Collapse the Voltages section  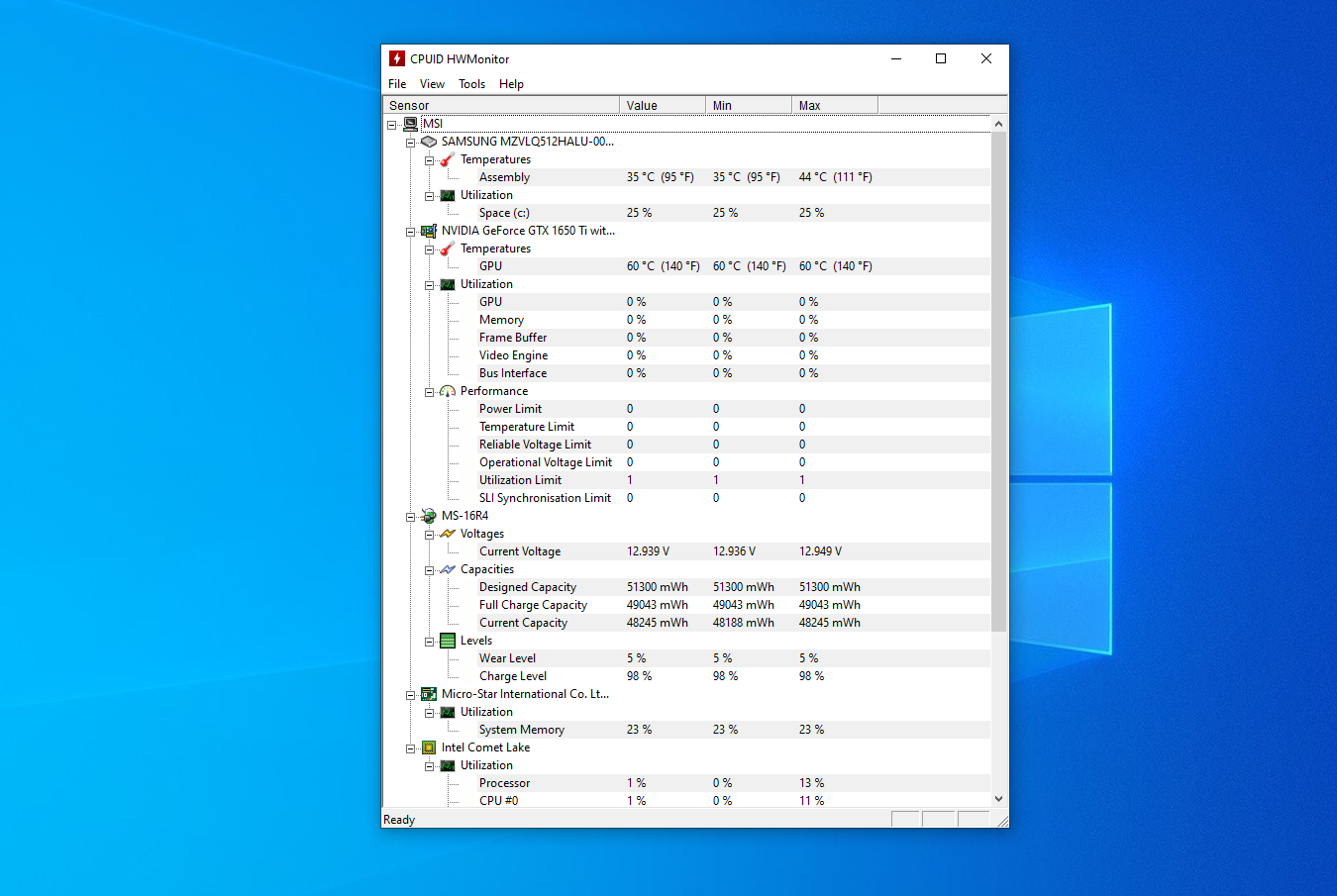pos(430,535)
